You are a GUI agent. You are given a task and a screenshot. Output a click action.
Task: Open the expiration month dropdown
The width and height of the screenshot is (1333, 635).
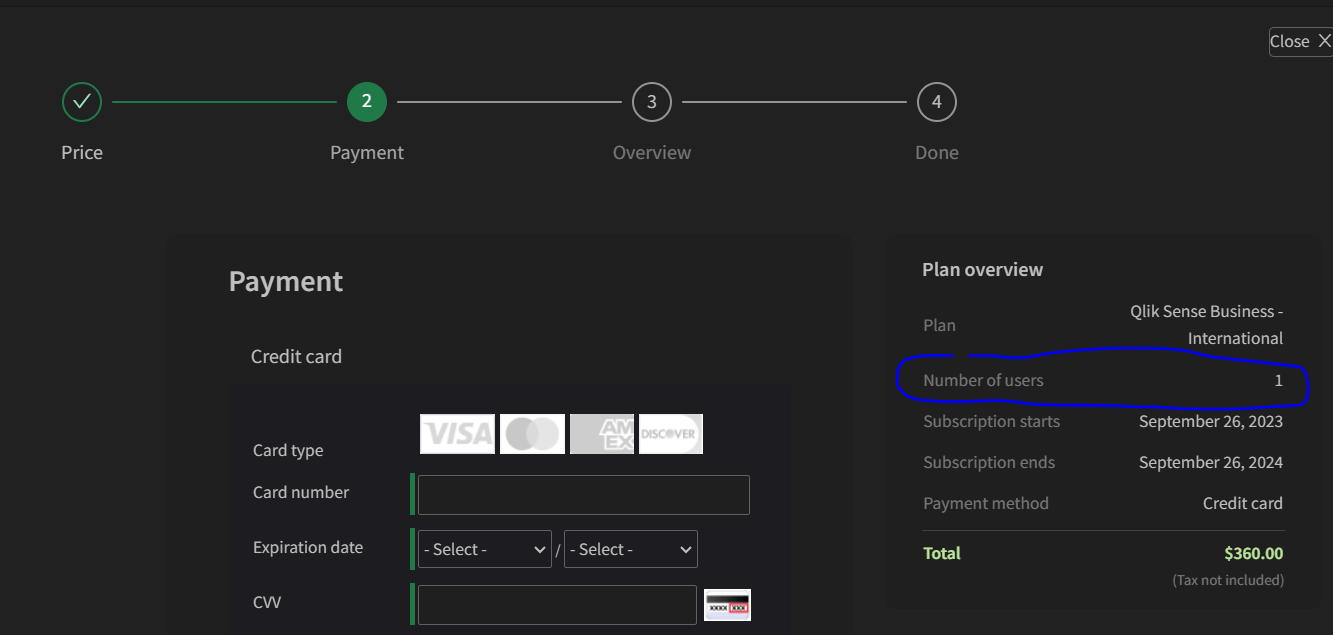484,548
